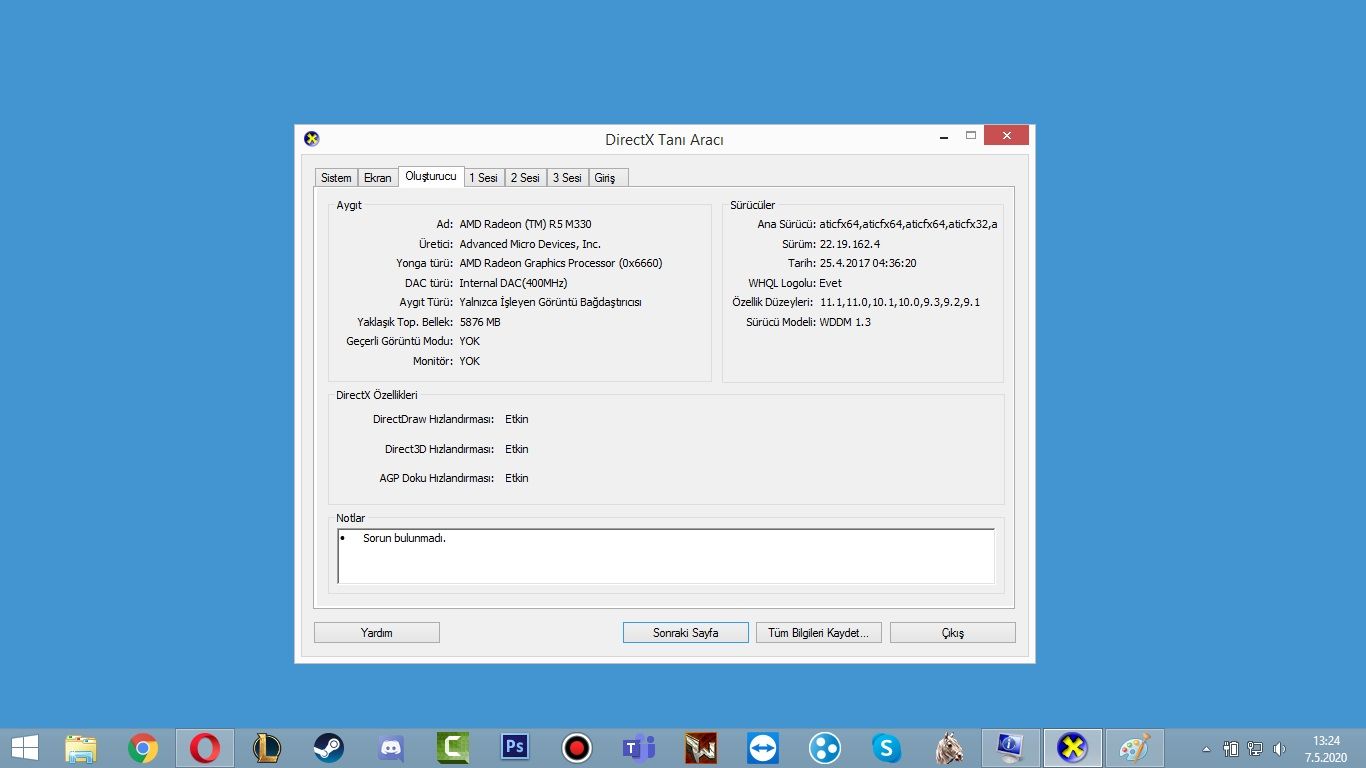The width and height of the screenshot is (1366, 768).
Task: Open Camtasia from the taskbar
Action: click(x=453, y=748)
